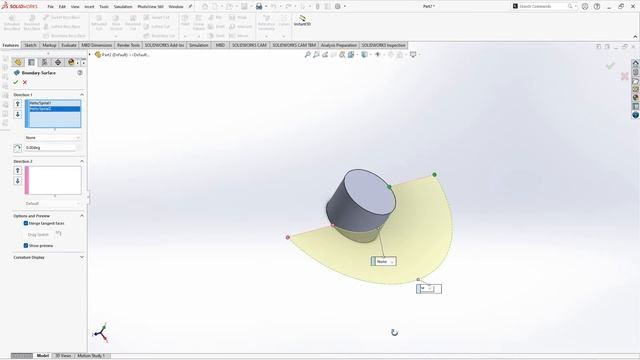This screenshot has height=360, width=640.
Task: Collapse Direction 1 section
Action: coord(82,95)
